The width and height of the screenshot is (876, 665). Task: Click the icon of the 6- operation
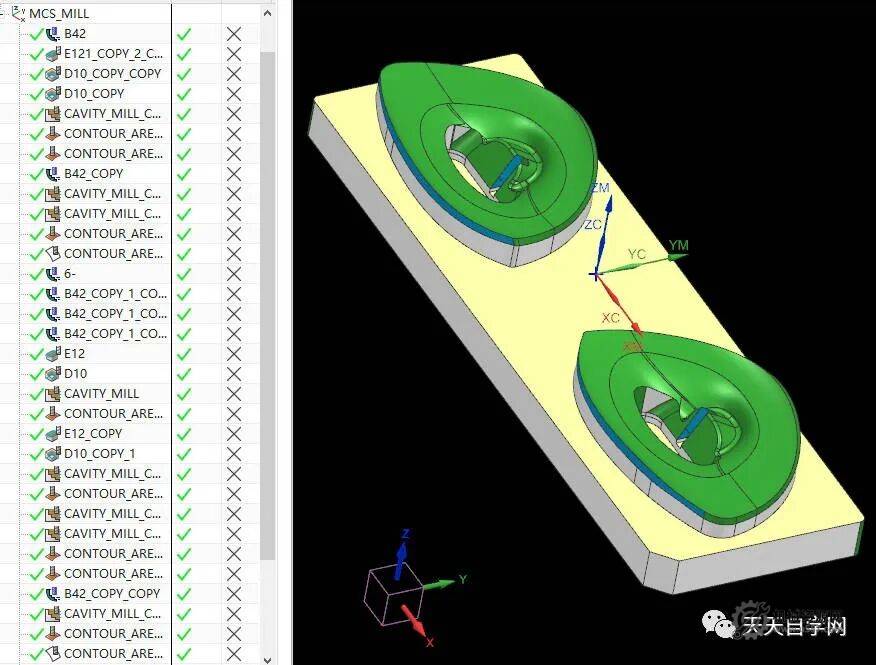click(x=53, y=274)
